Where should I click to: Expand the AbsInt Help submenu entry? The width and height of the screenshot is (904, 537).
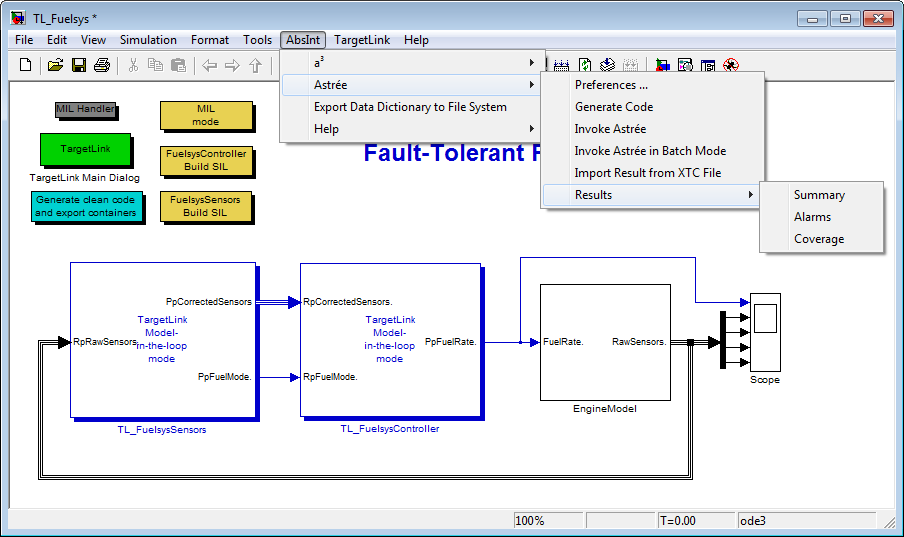point(412,129)
